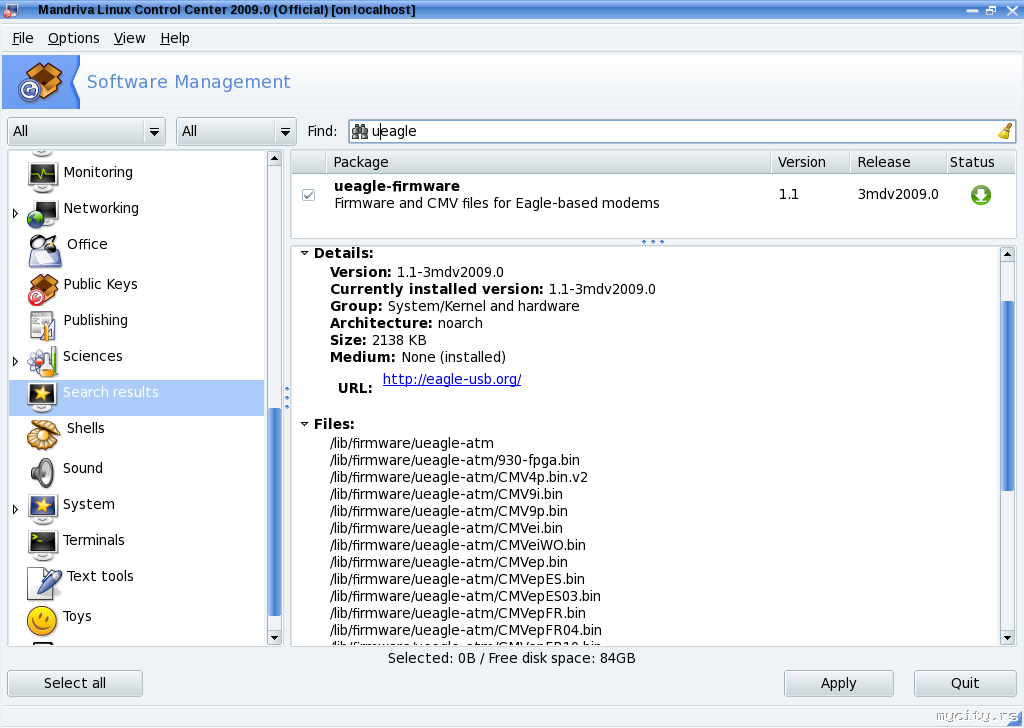
Task: Click details pane scroll down arrow
Action: click(x=1007, y=638)
